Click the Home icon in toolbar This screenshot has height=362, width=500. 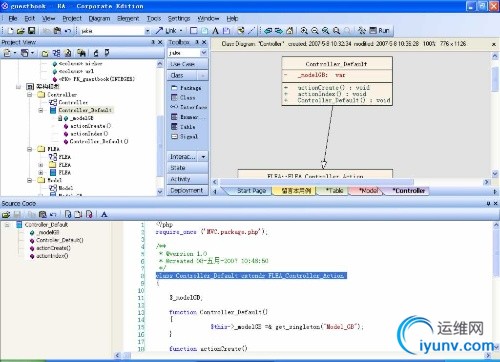[290, 31]
